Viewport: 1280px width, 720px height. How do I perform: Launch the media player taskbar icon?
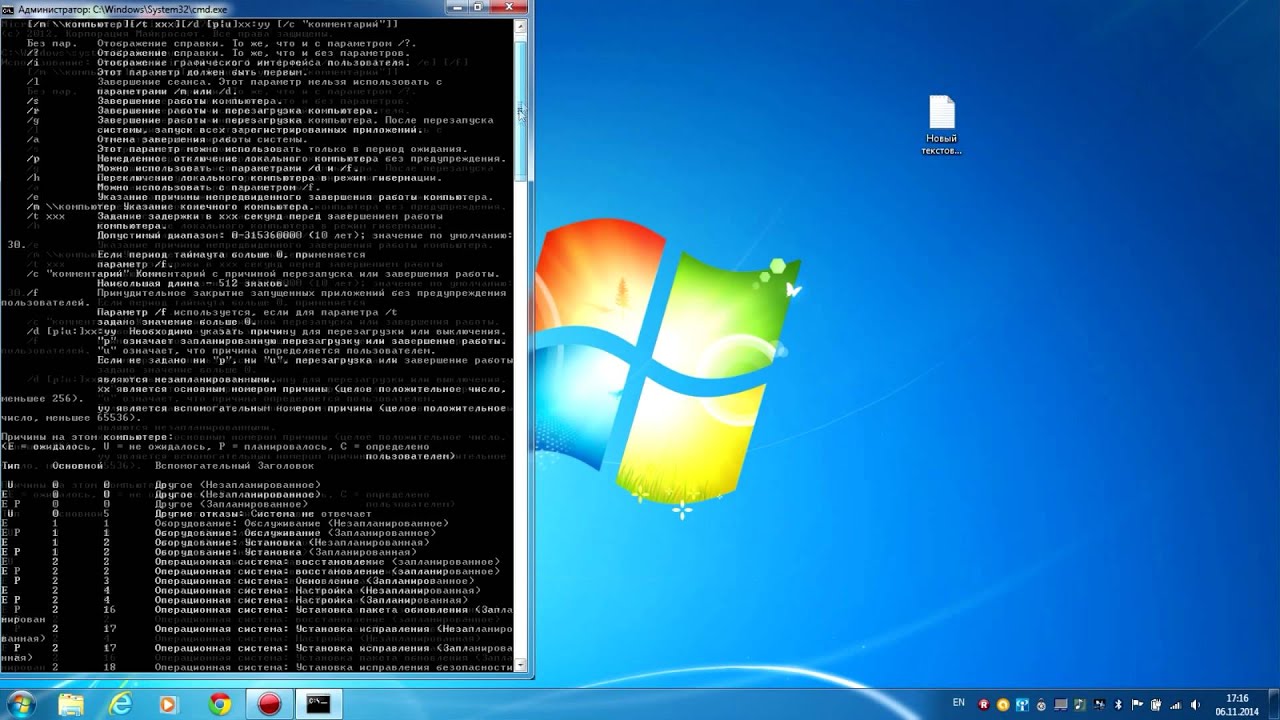pyautogui.click(x=169, y=704)
